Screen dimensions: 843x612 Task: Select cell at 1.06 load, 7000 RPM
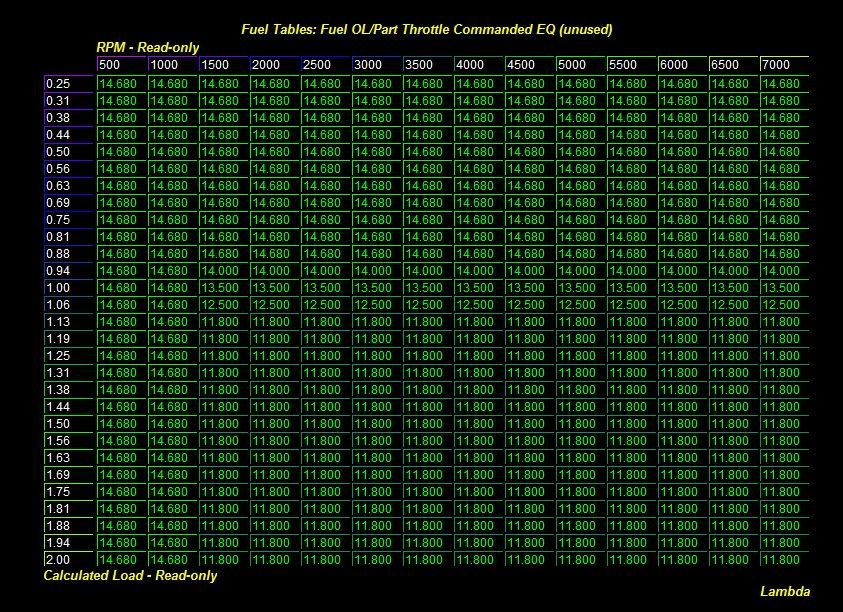pos(783,305)
